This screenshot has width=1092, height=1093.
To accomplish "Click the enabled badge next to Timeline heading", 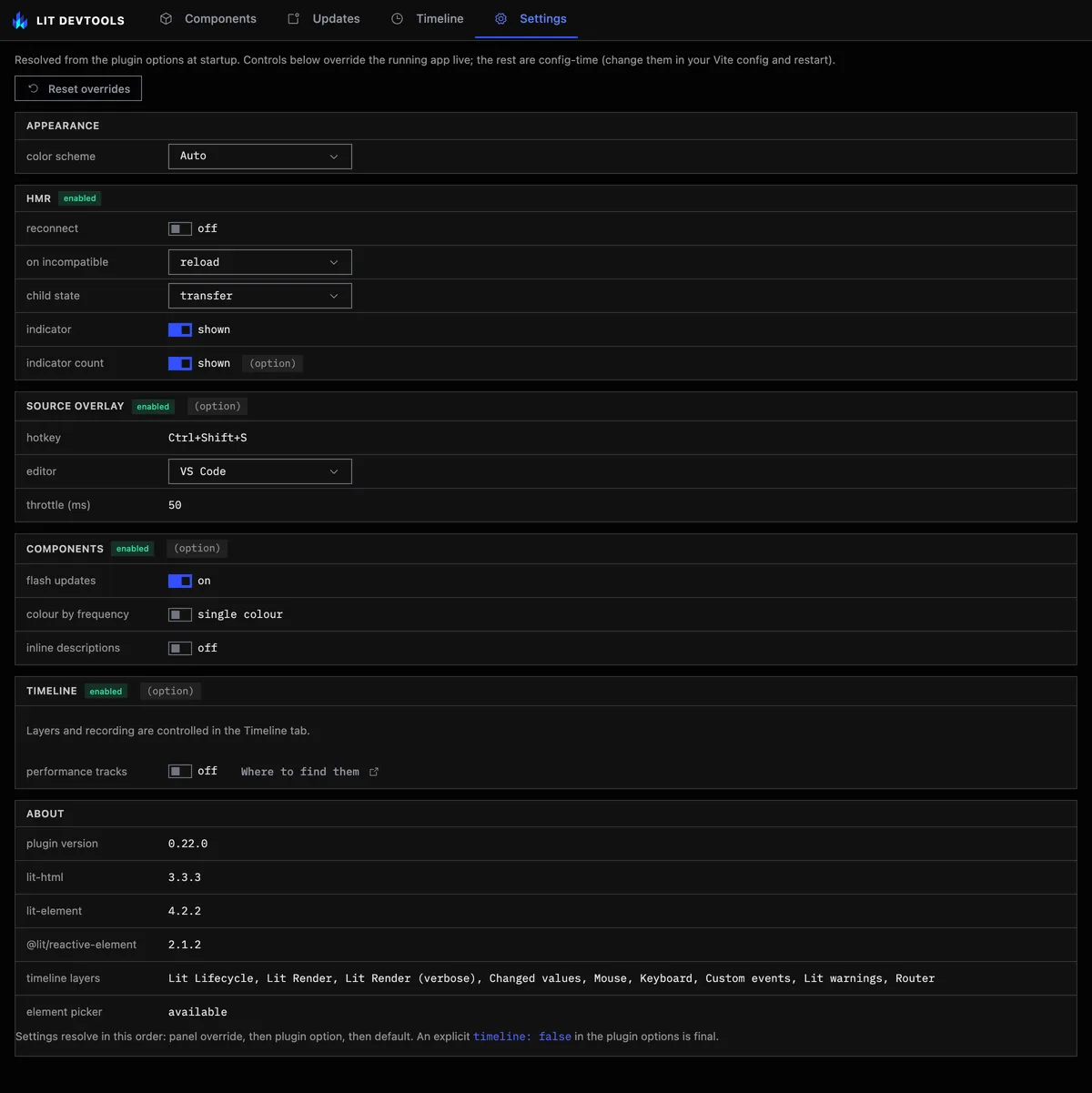I will coord(106,692).
